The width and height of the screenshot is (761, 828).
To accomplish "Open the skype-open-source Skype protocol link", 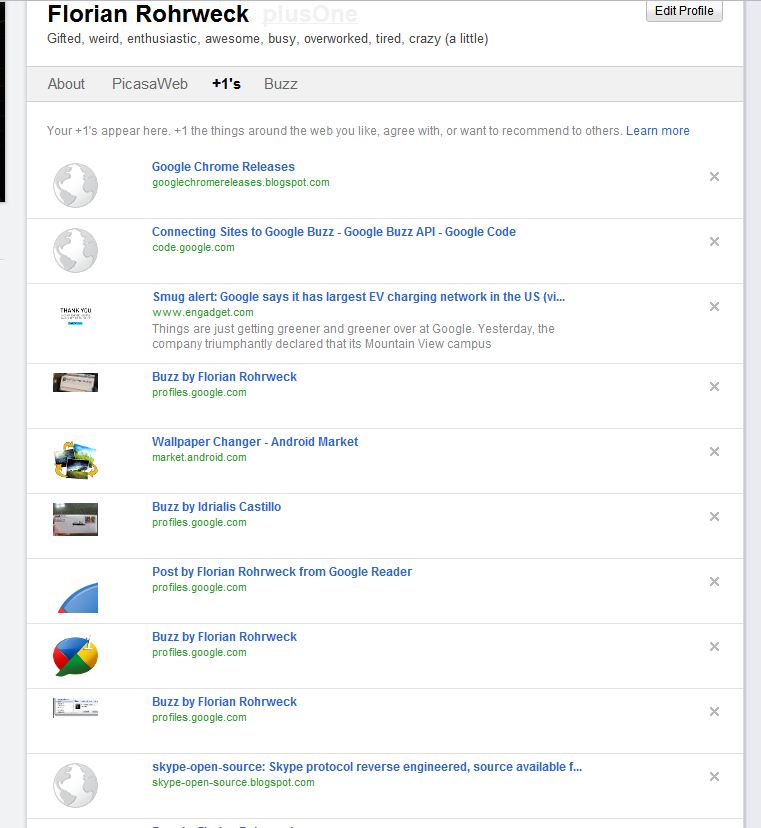I will [367, 766].
